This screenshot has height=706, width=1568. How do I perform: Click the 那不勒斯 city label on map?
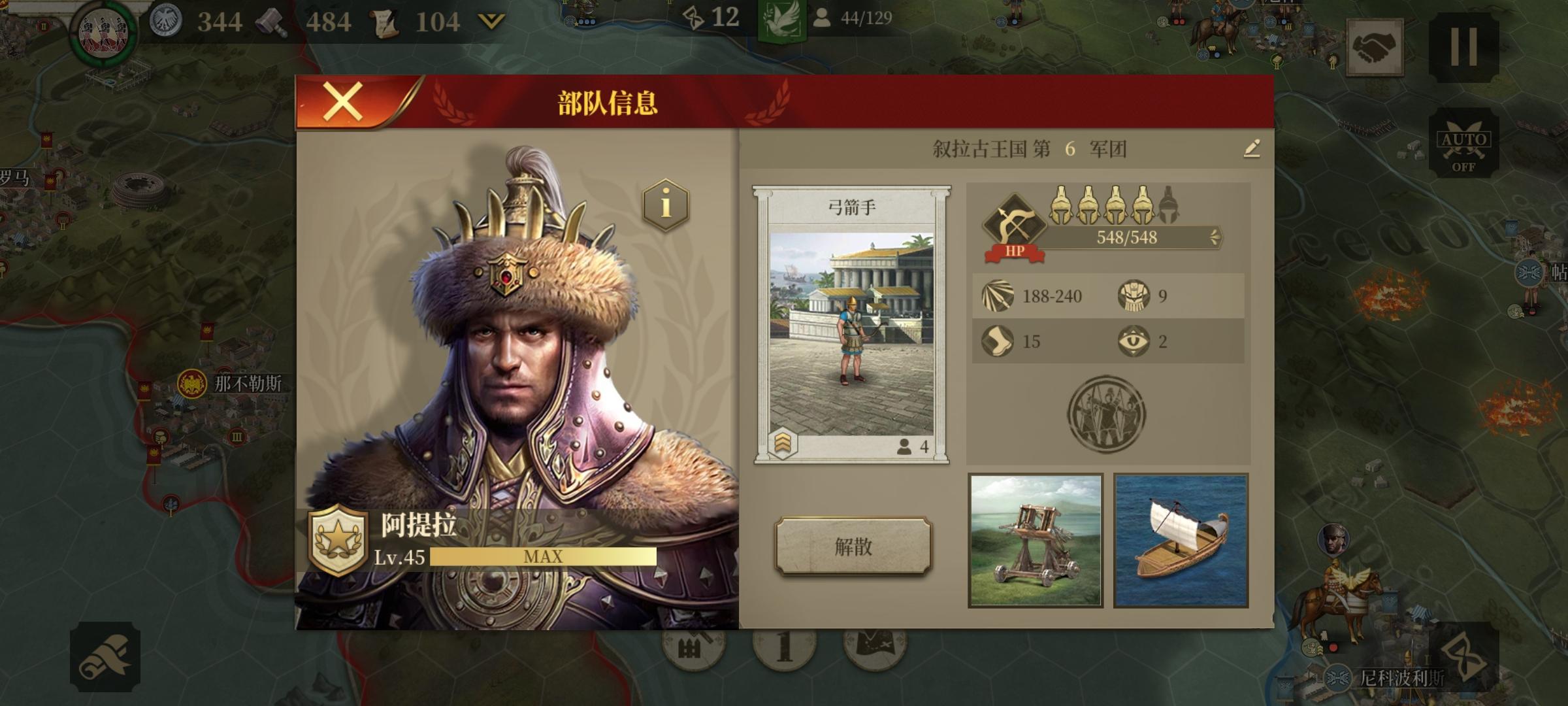248,383
